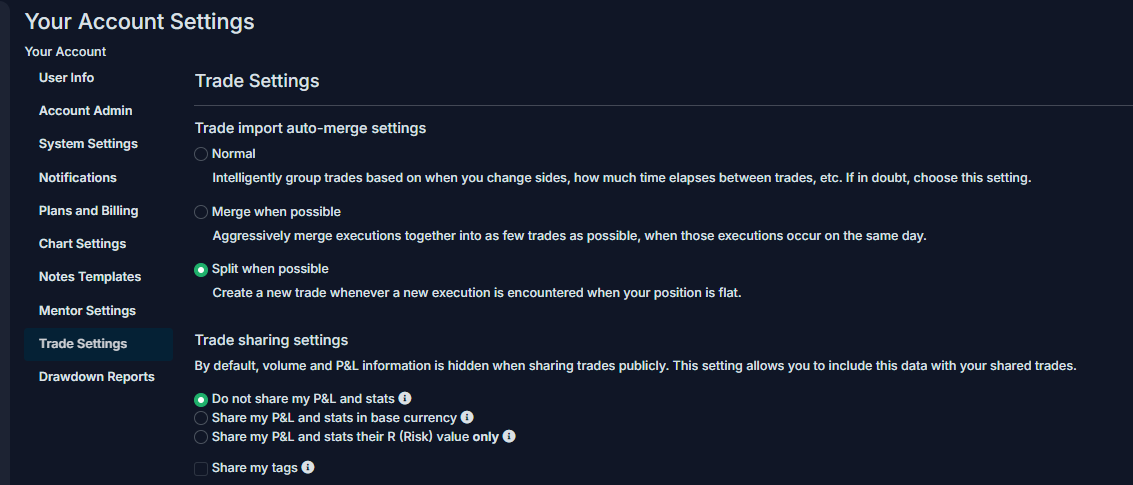
Task: Open Notes Templates settings
Action: [90, 277]
